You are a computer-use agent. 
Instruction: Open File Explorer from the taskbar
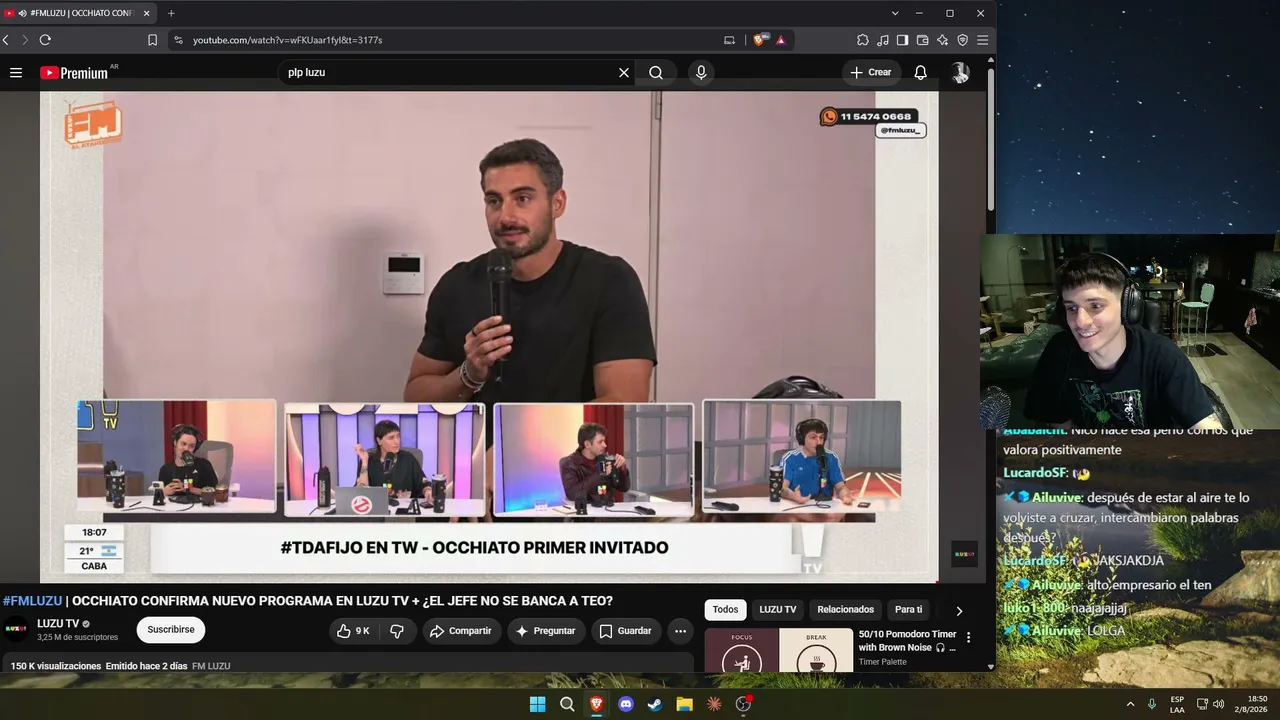point(684,704)
